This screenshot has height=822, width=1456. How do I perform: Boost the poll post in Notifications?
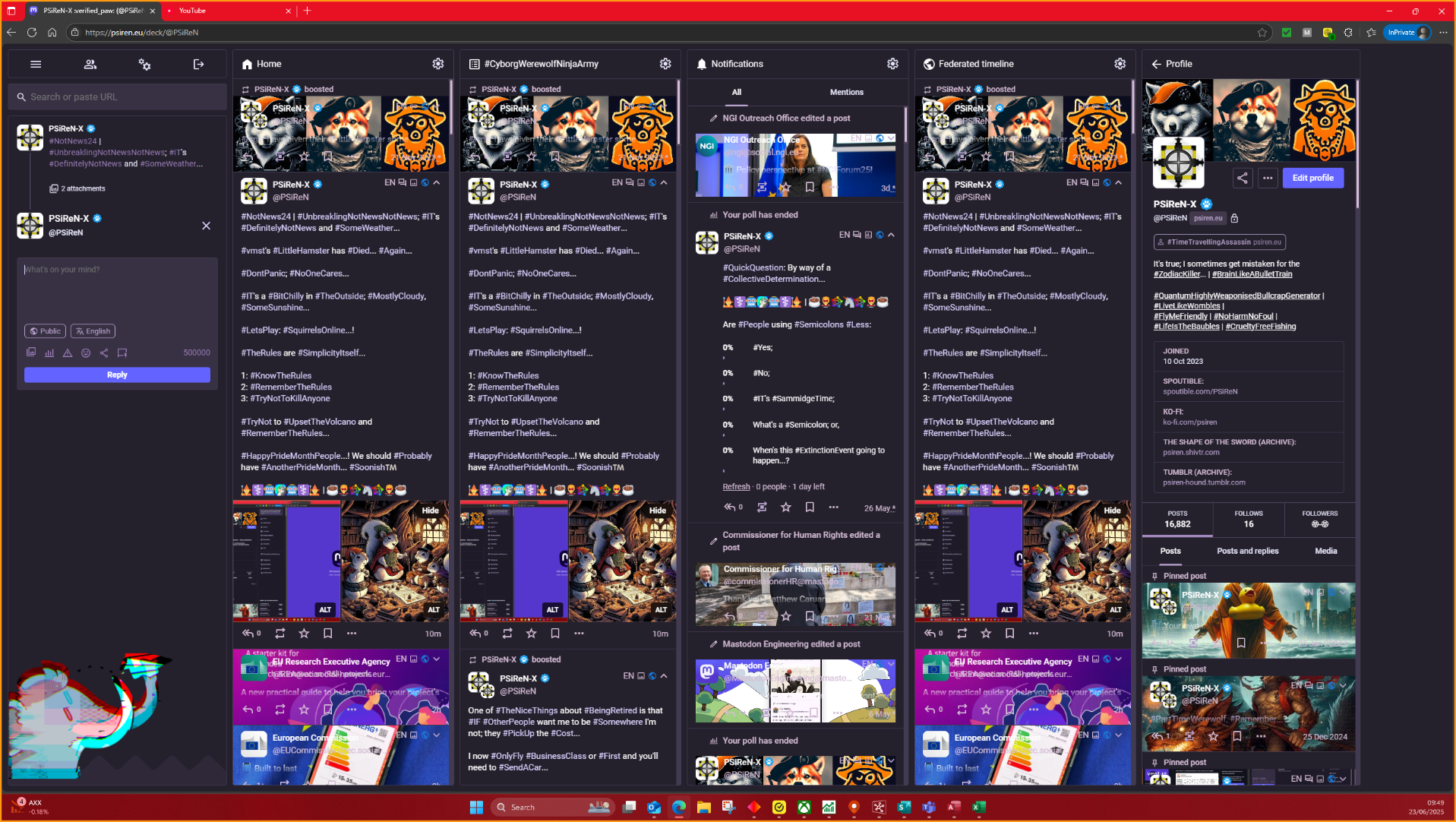coord(762,507)
